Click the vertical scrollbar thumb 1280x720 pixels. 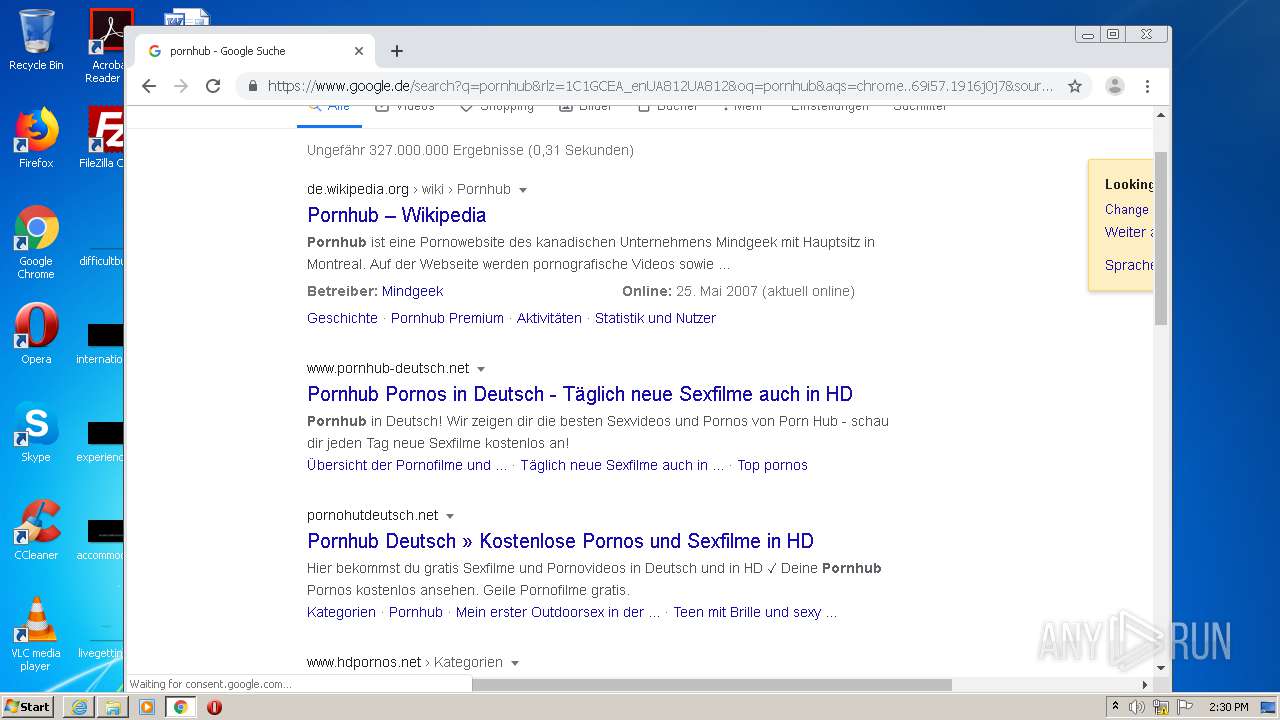pos(1161,238)
